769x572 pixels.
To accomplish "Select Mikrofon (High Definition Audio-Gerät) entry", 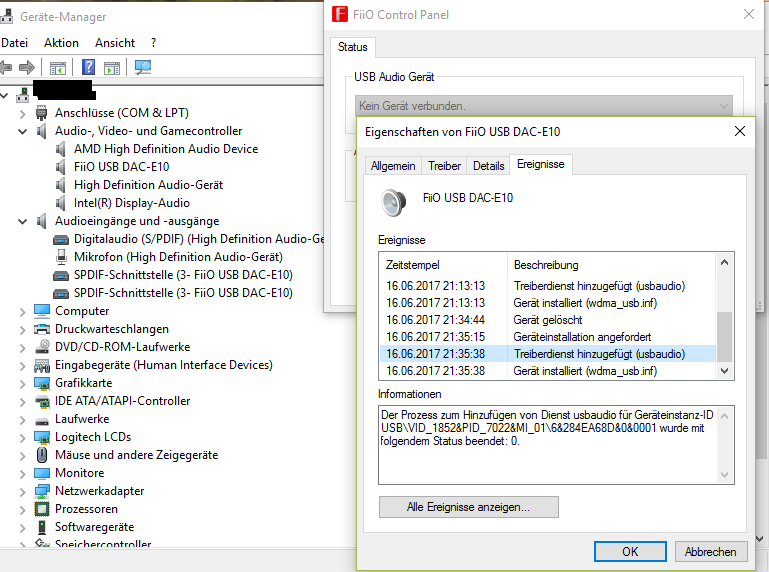I will (178, 257).
